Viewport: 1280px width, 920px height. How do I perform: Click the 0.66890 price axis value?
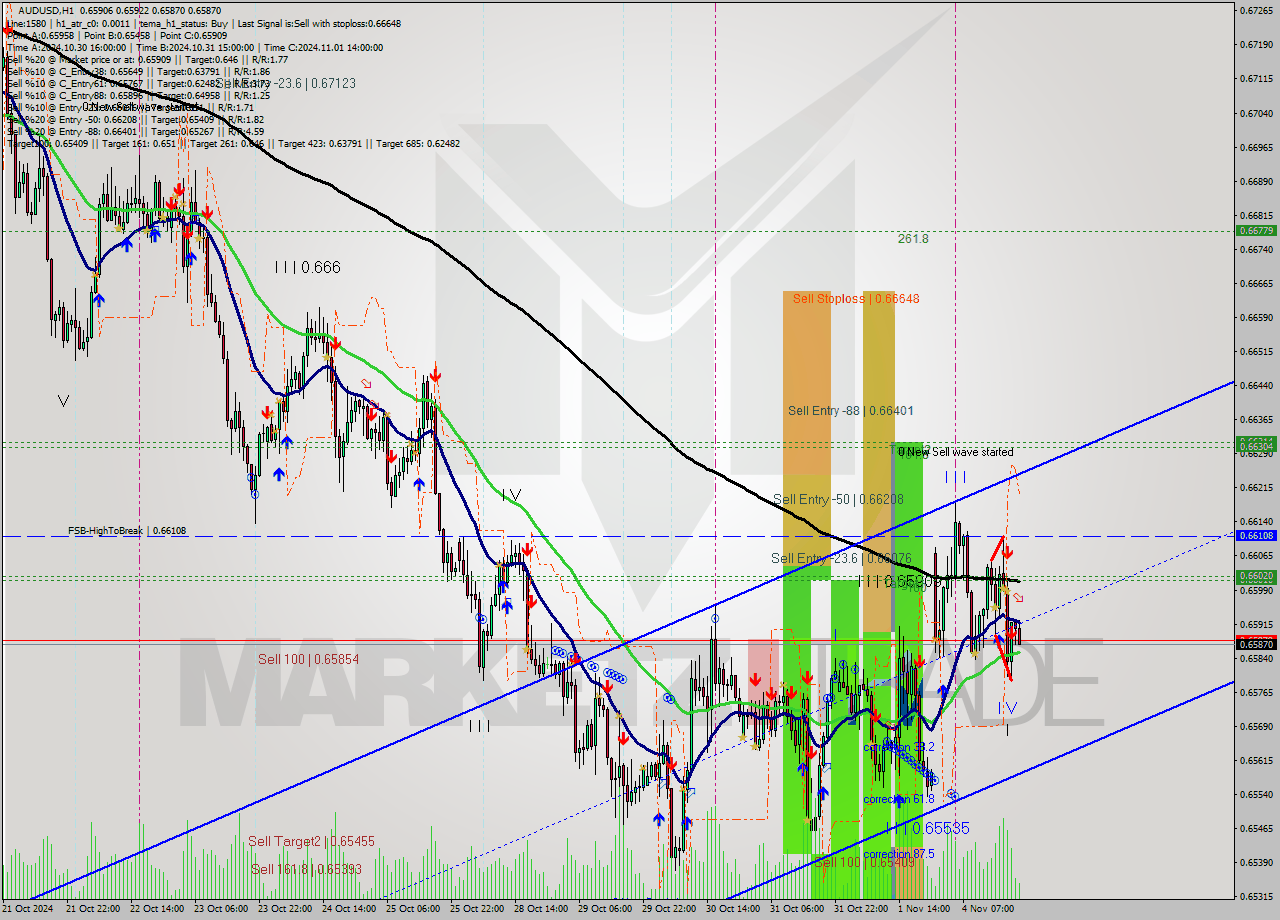tap(1256, 181)
